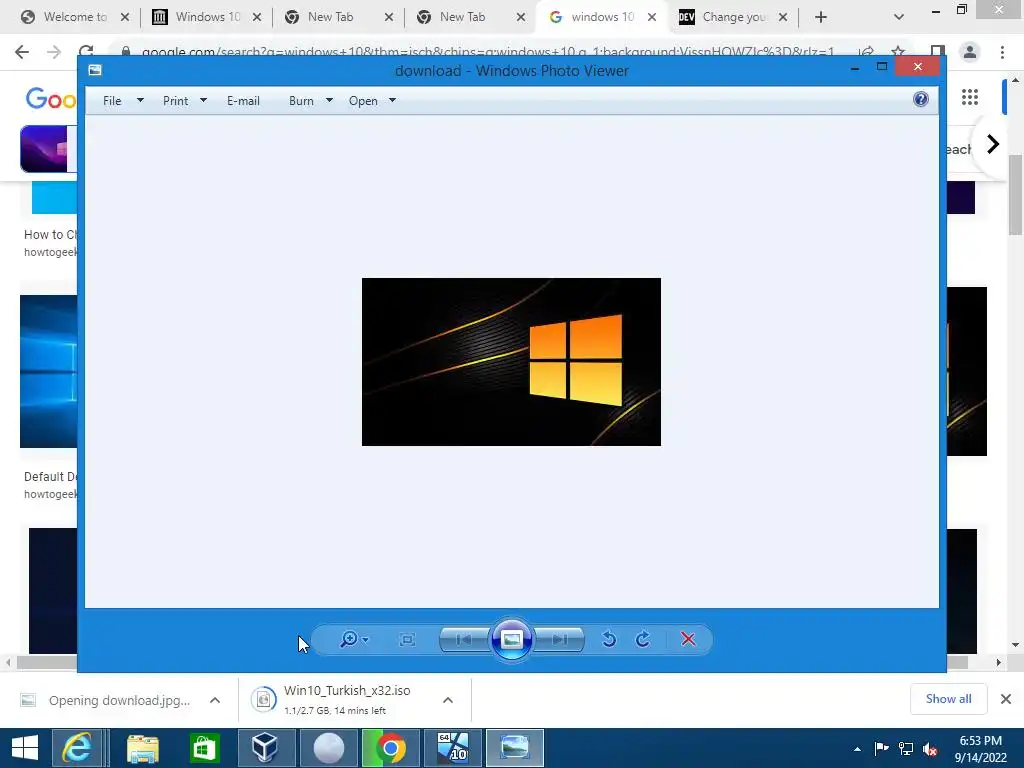Switch to the Change your tab
Image resolution: width=1024 pixels, height=768 pixels.
click(x=733, y=17)
